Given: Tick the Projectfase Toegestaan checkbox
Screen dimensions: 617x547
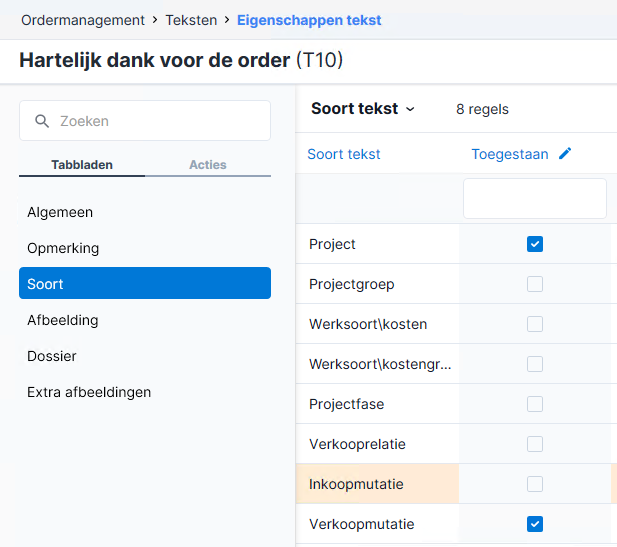Looking at the screenshot, I should [x=535, y=404].
